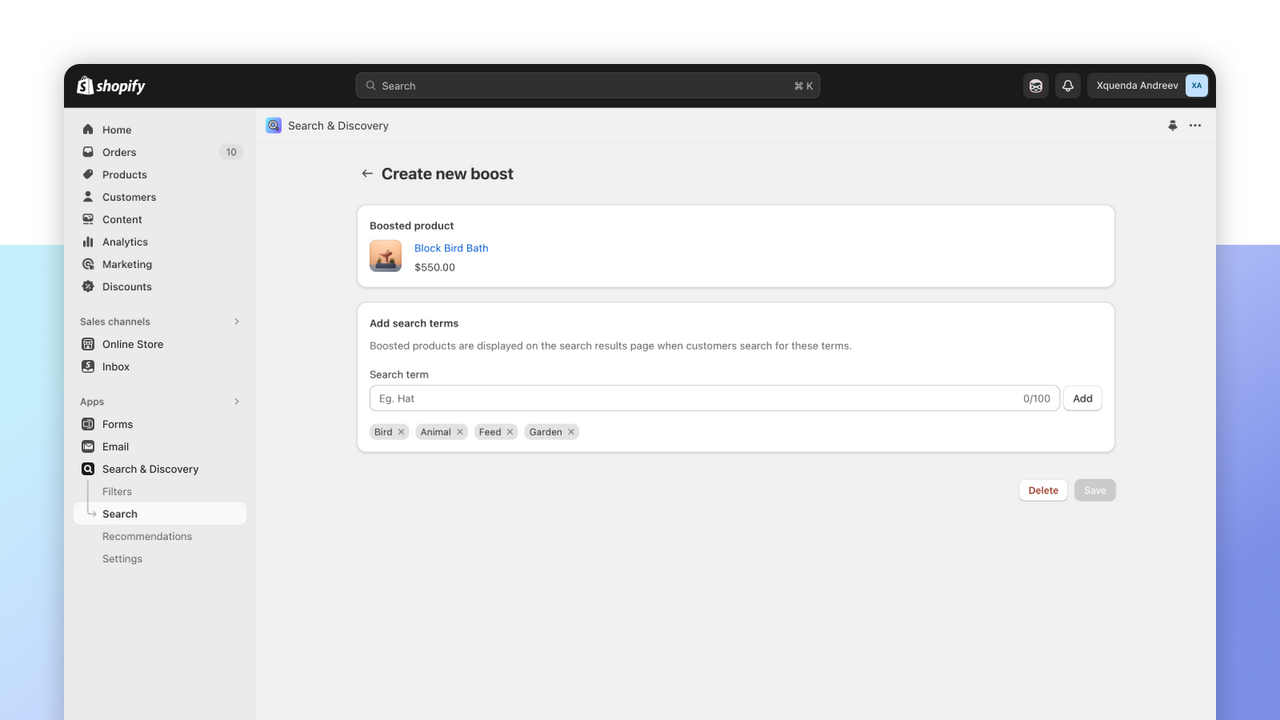Open the Block Bird Bath product link
Screen dimensions: 1280x720
[451, 247]
